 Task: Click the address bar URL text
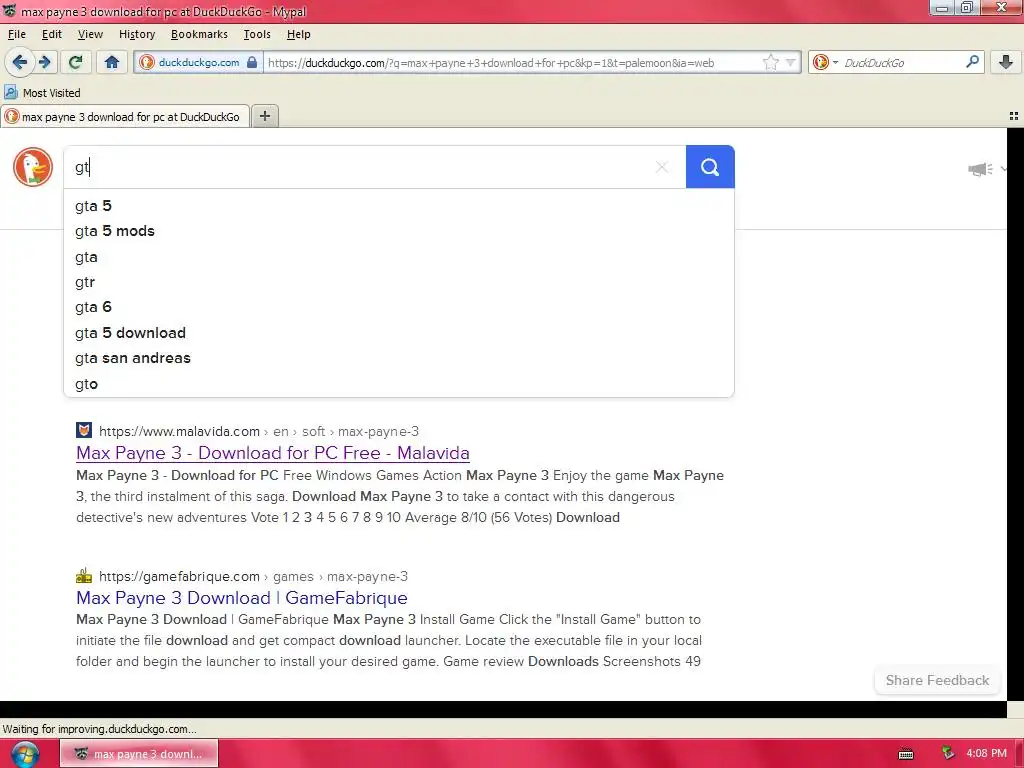pyautogui.click(x=490, y=63)
